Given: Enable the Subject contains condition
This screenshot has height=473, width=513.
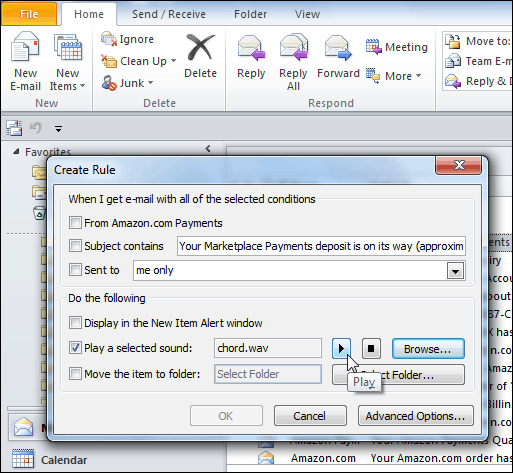Looking at the screenshot, I should click(x=75, y=246).
